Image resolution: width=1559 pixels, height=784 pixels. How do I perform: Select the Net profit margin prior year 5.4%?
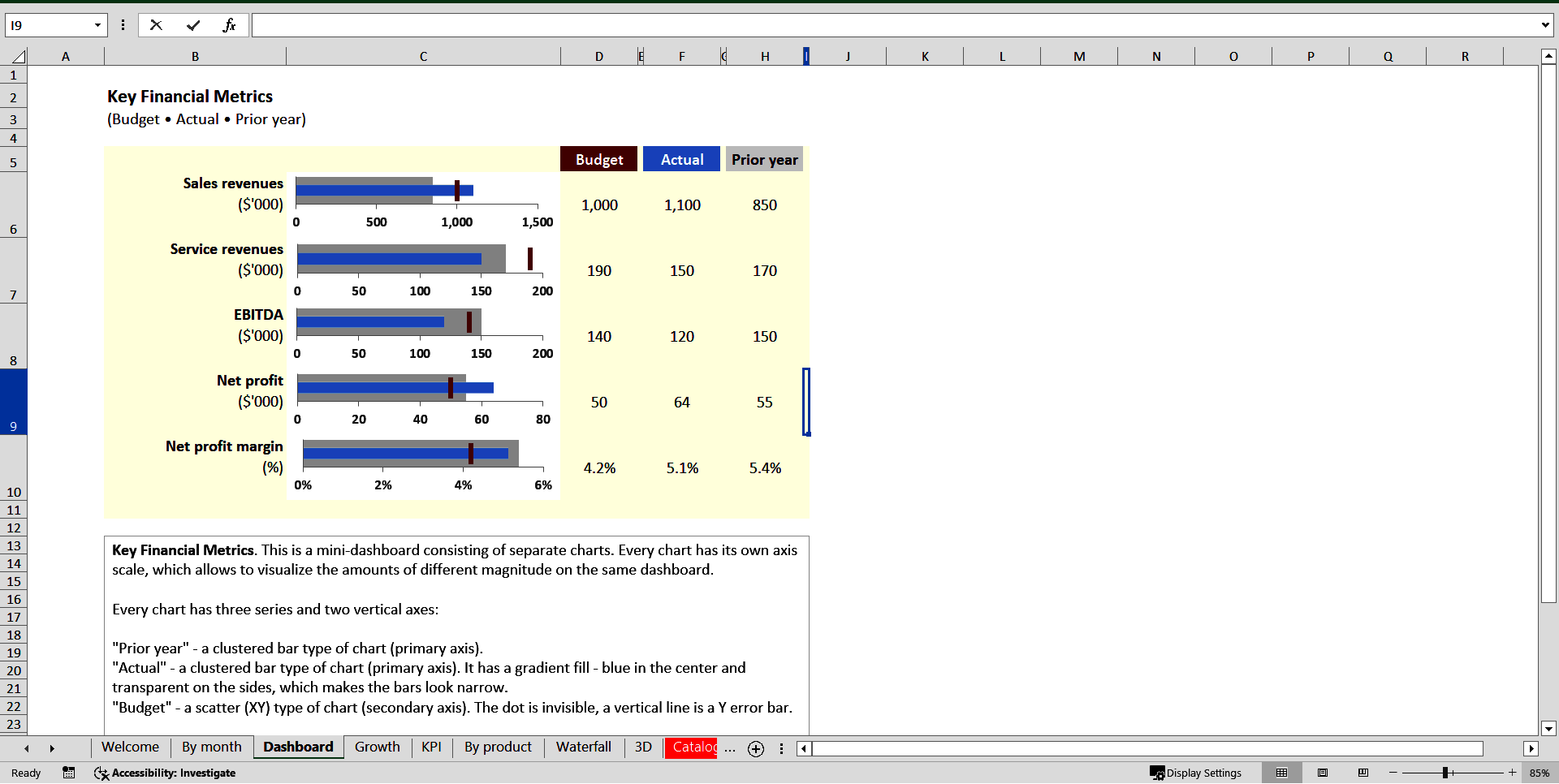pyautogui.click(x=765, y=467)
